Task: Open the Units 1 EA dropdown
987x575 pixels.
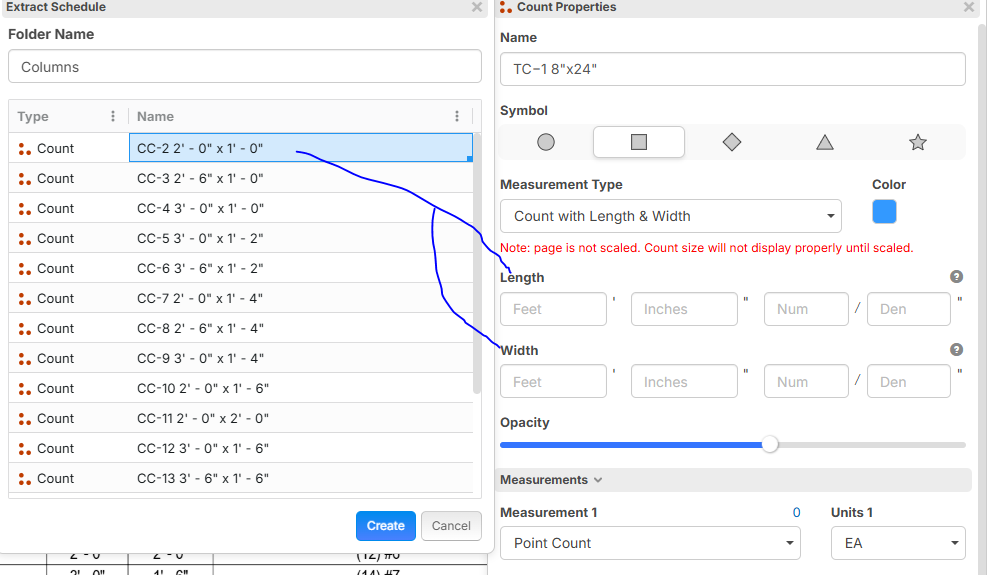Action: [x=897, y=543]
